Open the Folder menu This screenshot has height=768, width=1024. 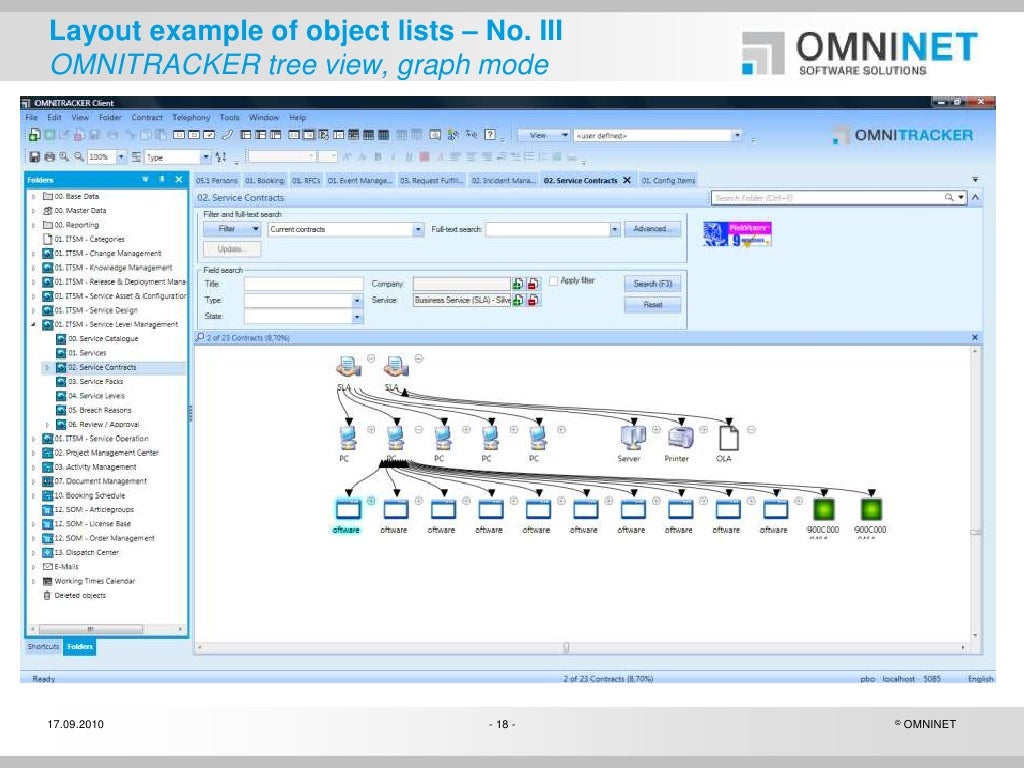pyautogui.click(x=110, y=118)
